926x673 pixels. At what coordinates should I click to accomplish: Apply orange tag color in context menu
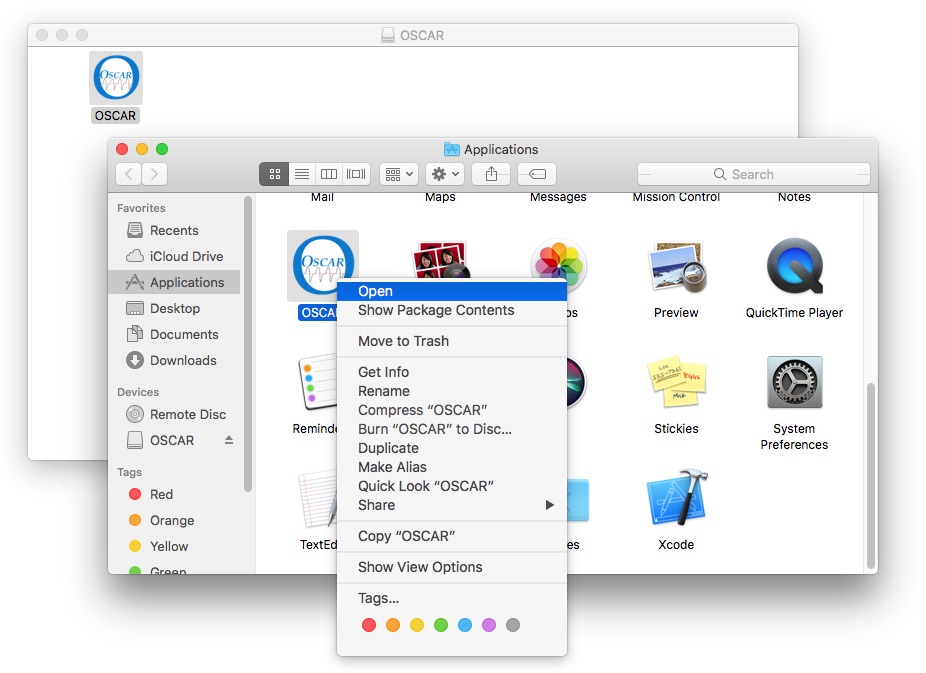coord(393,625)
